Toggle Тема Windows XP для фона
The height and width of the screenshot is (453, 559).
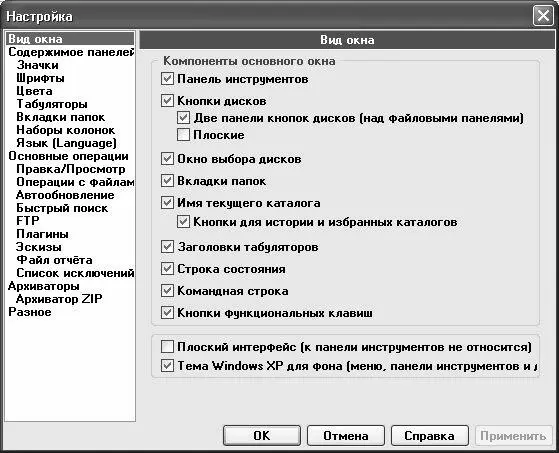point(167,366)
